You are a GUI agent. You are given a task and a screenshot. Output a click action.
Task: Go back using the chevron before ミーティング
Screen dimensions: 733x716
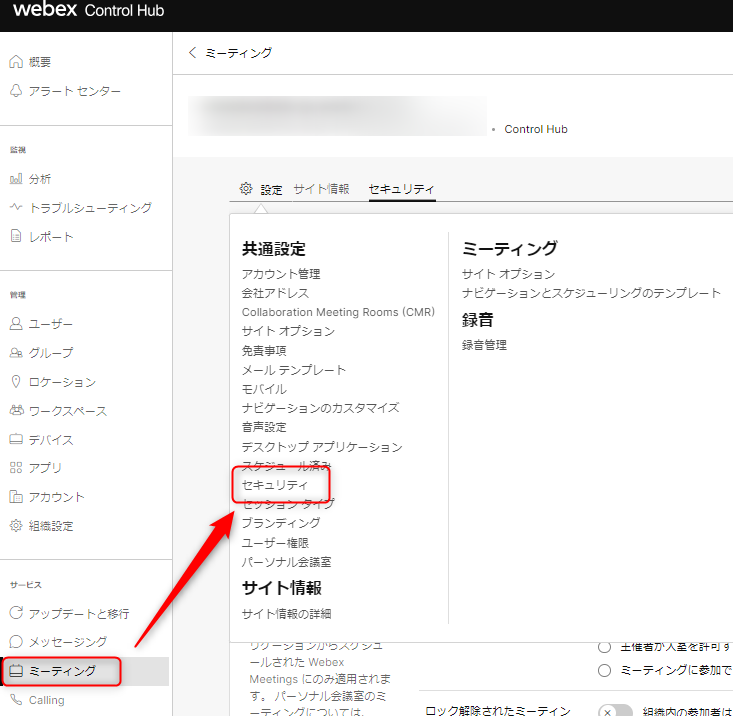pos(192,52)
